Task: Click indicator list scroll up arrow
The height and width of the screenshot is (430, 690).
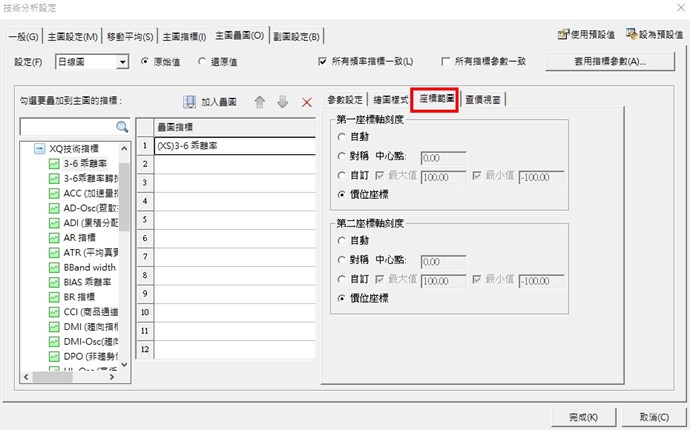Action: (x=124, y=149)
